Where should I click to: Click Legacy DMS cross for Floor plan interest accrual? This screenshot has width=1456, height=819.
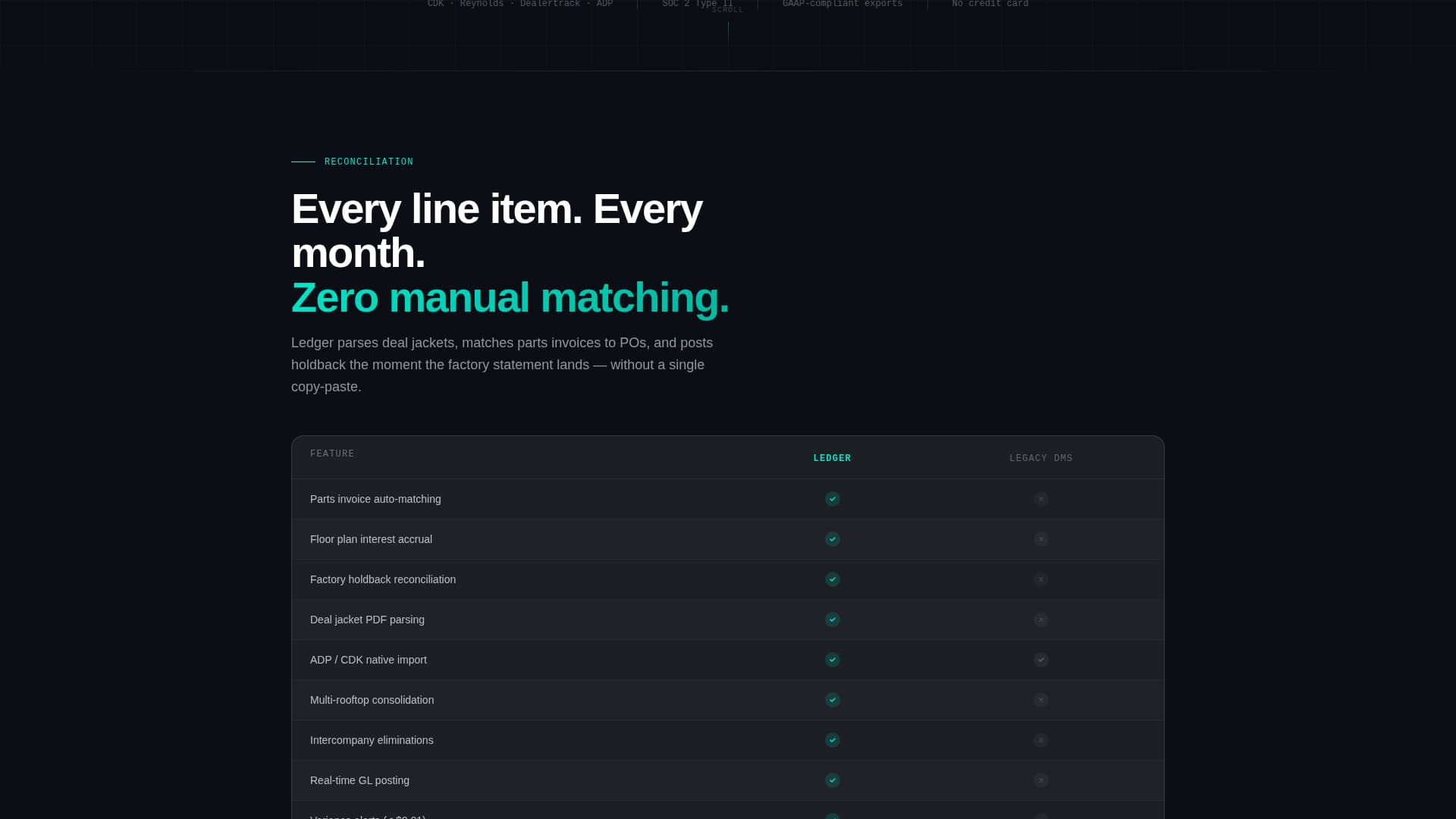(1041, 539)
